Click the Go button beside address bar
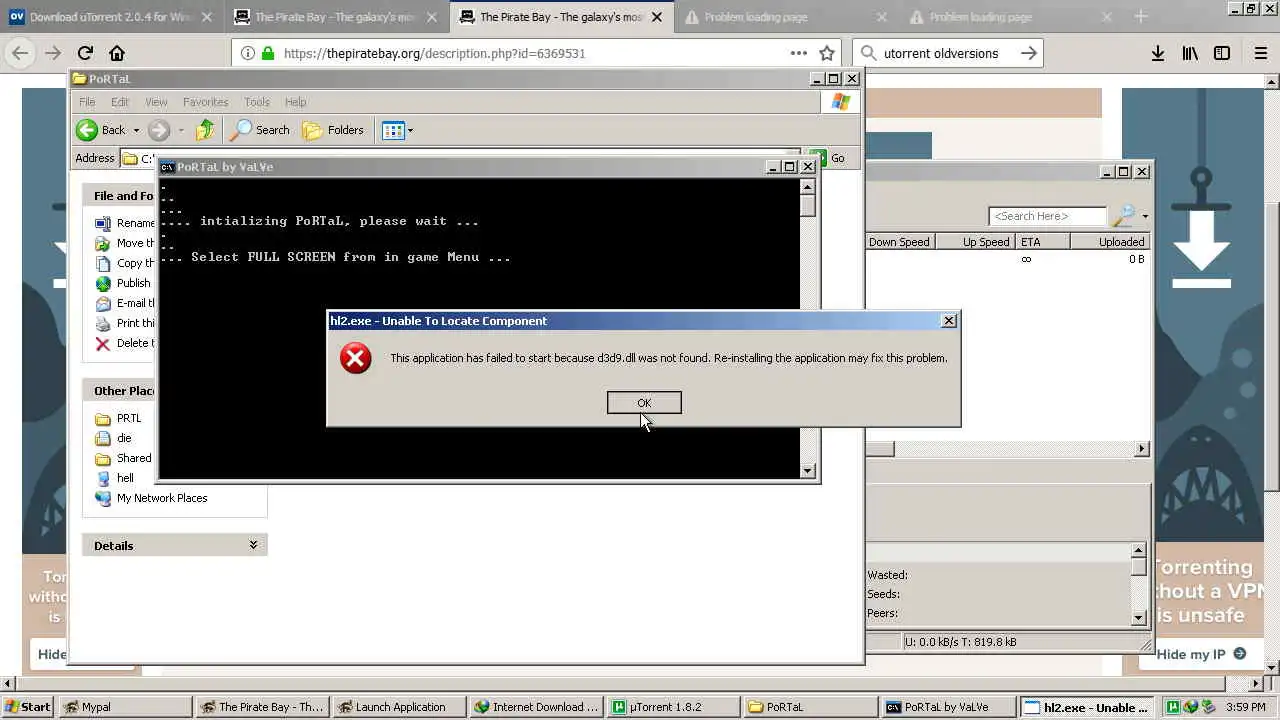The width and height of the screenshot is (1280, 720). [x=830, y=158]
